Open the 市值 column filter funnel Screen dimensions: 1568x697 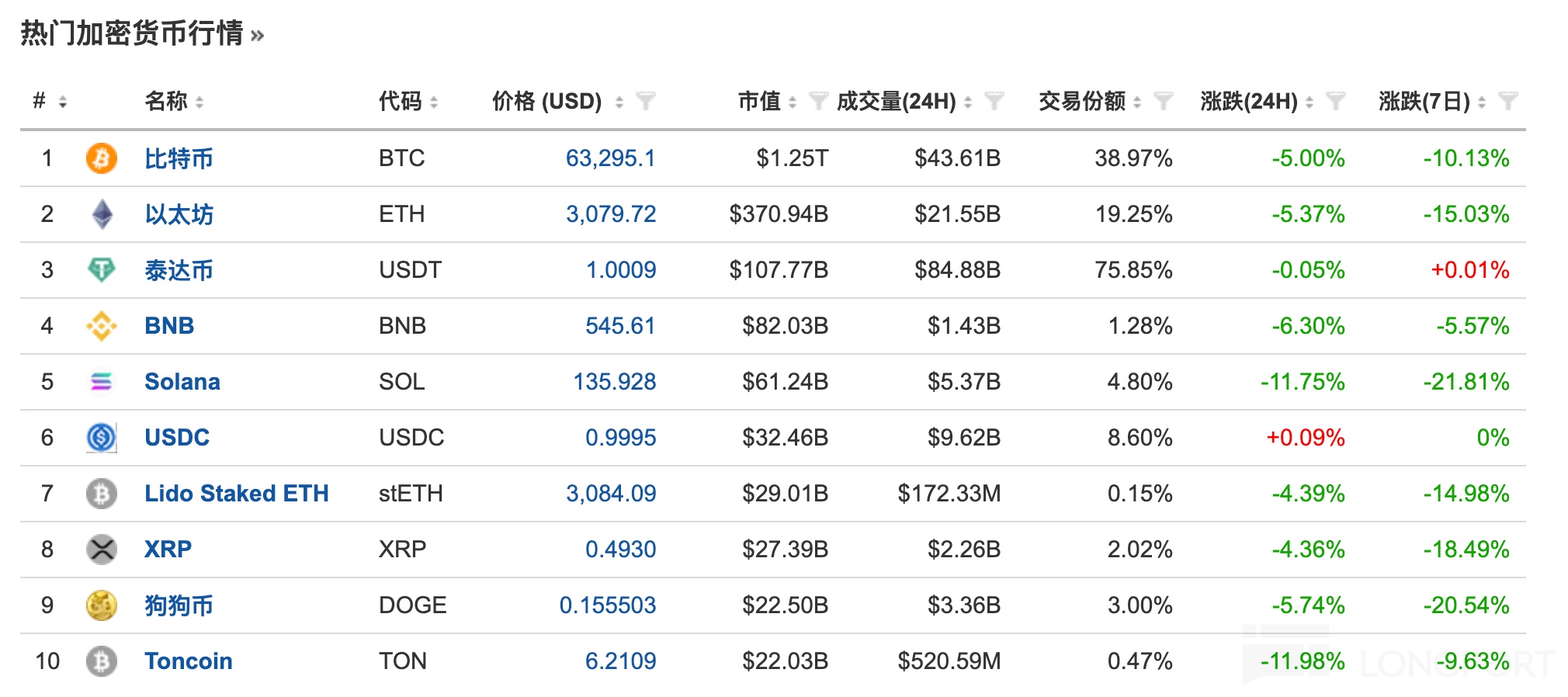pyautogui.click(x=817, y=101)
